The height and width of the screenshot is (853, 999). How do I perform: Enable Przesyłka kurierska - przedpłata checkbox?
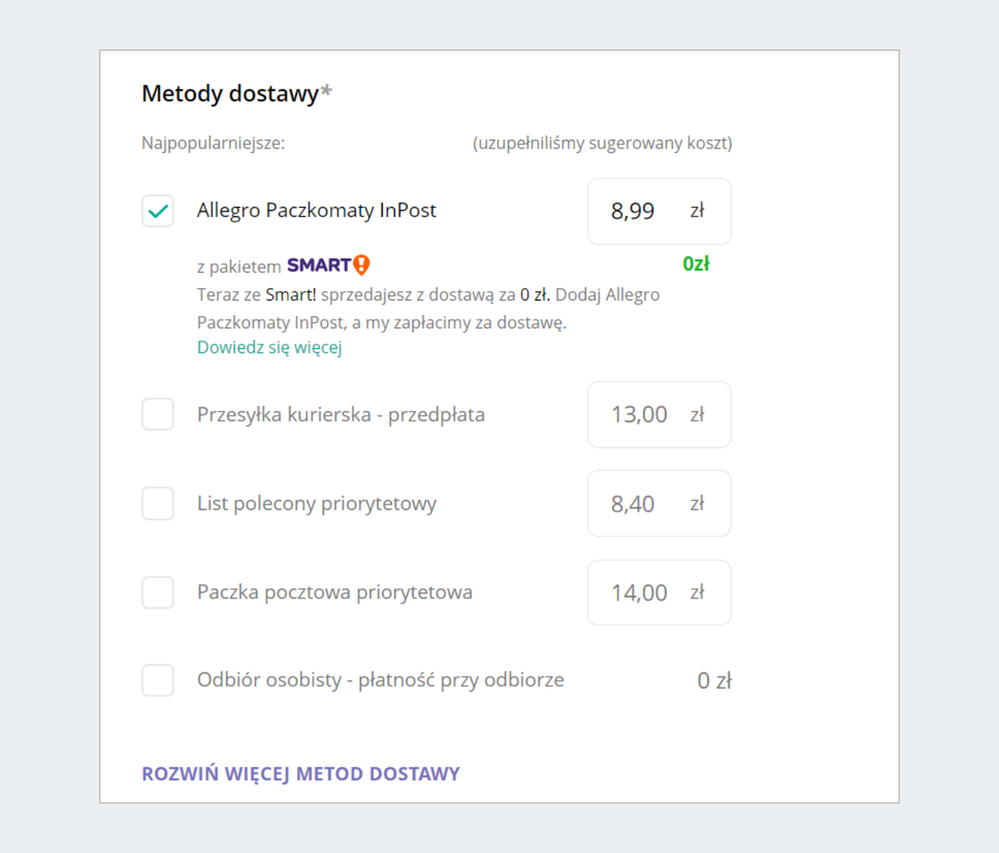(158, 414)
